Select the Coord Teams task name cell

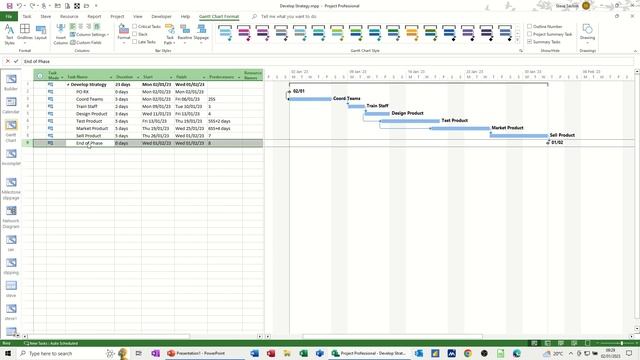pyautogui.click(x=90, y=99)
